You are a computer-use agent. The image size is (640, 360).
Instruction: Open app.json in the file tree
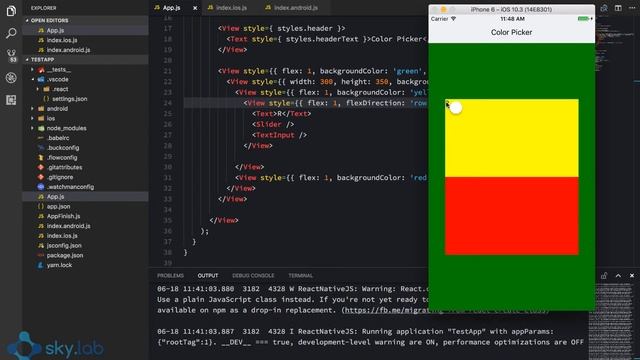tap(58, 207)
